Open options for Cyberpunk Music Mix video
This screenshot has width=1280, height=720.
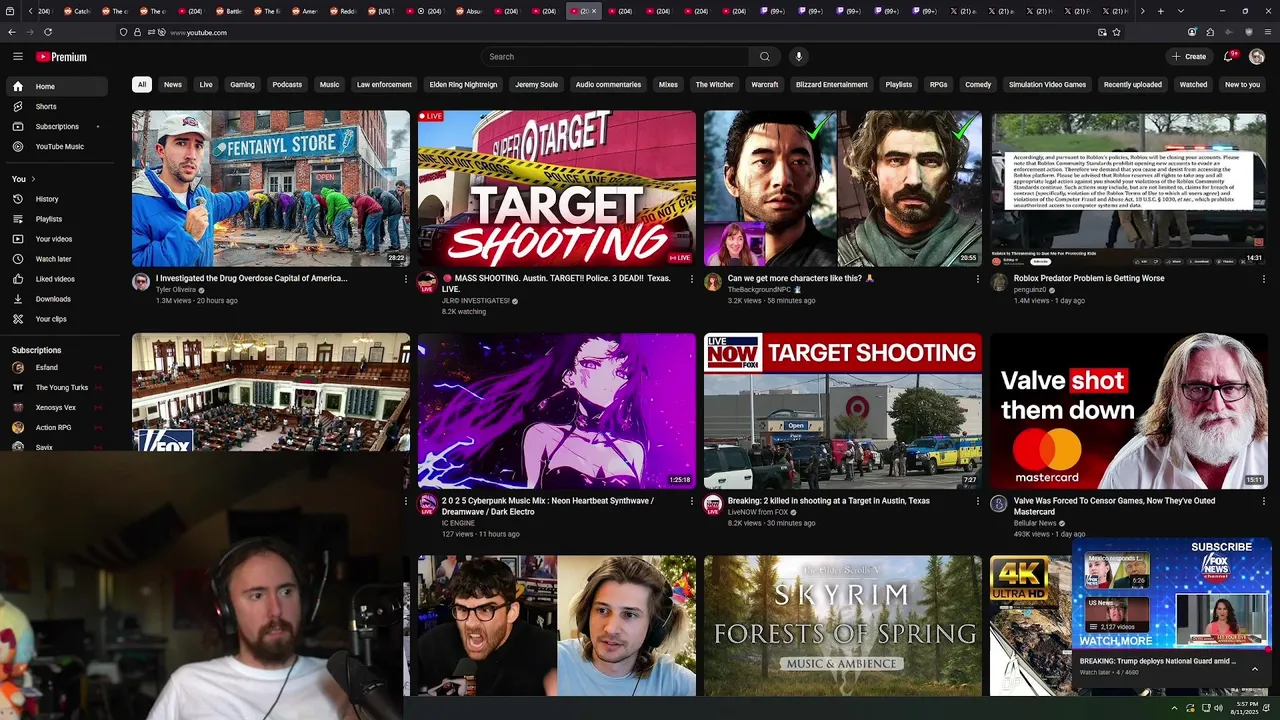691,501
